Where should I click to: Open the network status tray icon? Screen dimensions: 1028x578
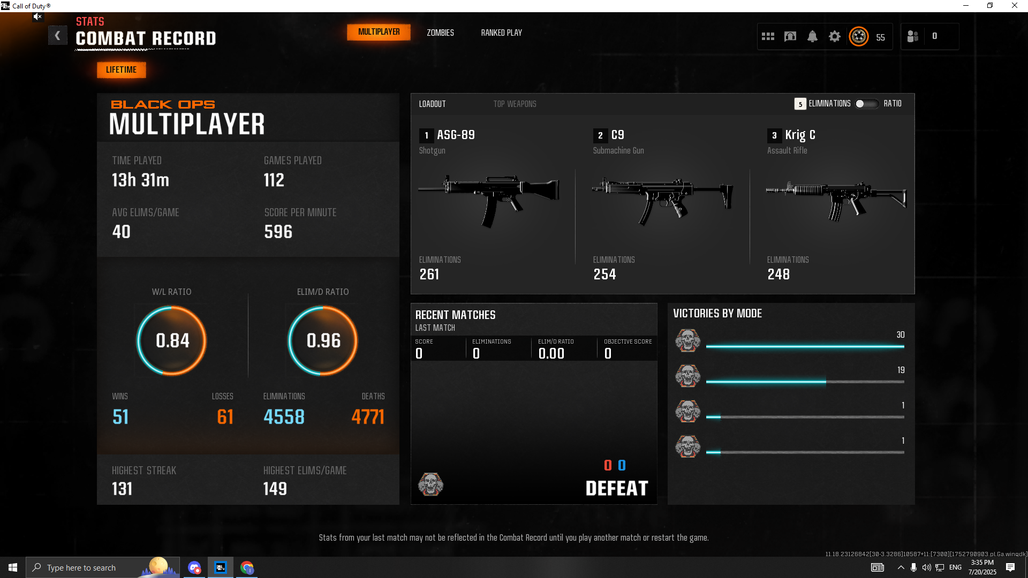click(x=939, y=568)
